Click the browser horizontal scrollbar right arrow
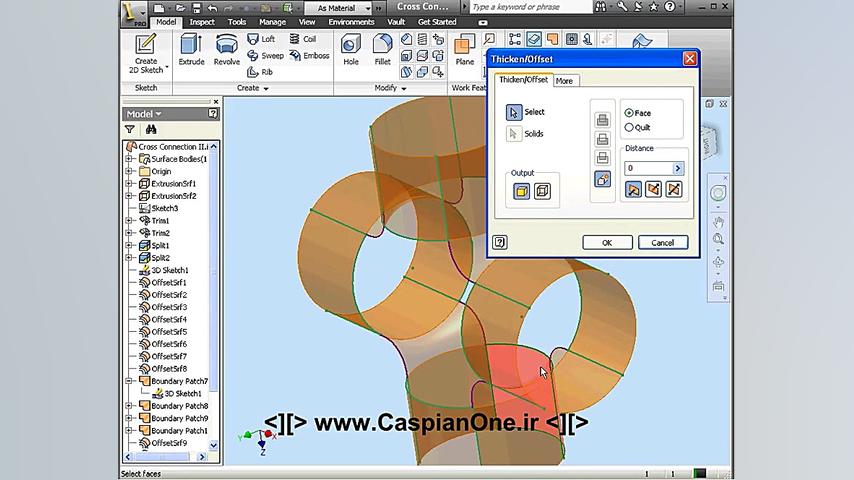This screenshot has height=480, width=854. click(202, 457)
